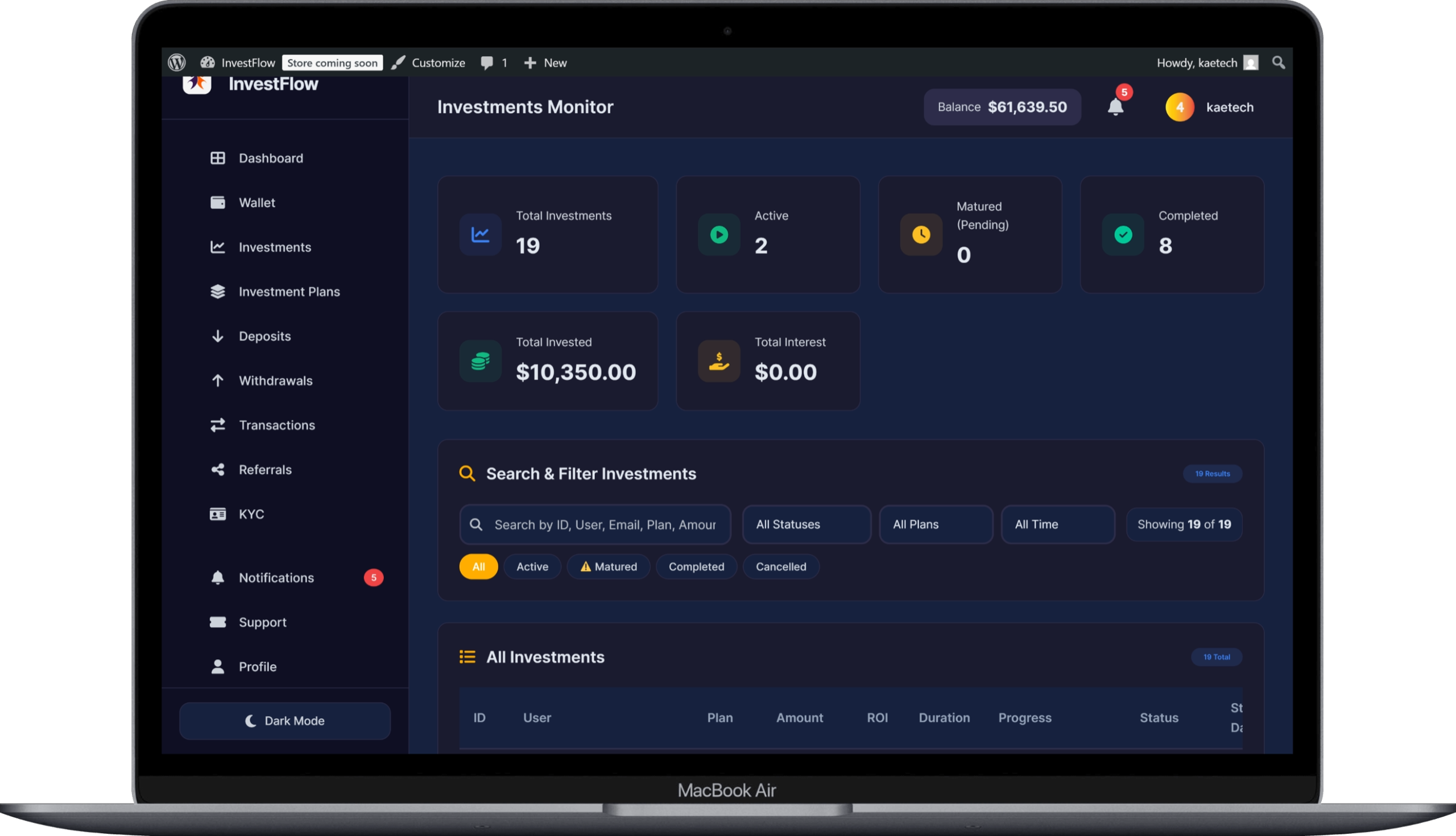Sort by the Plan column header

pyautogui.click(x=719, y=718)
